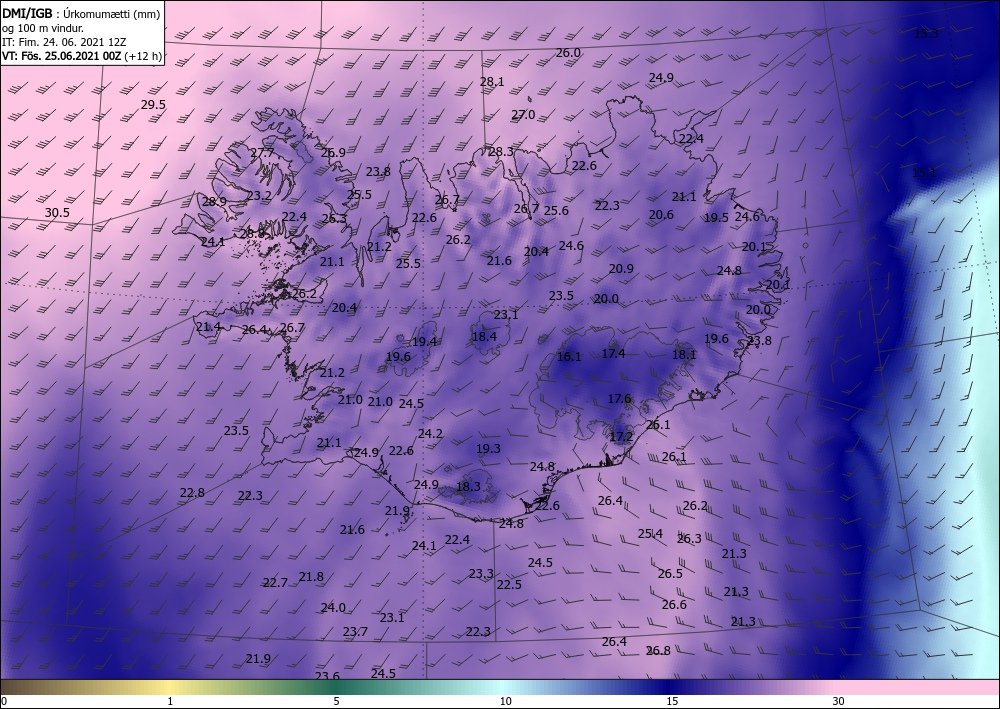The width and height of the screenshot is (1000, 709).
Task: Click the 17.6 map value
Action: coord(619,399)
